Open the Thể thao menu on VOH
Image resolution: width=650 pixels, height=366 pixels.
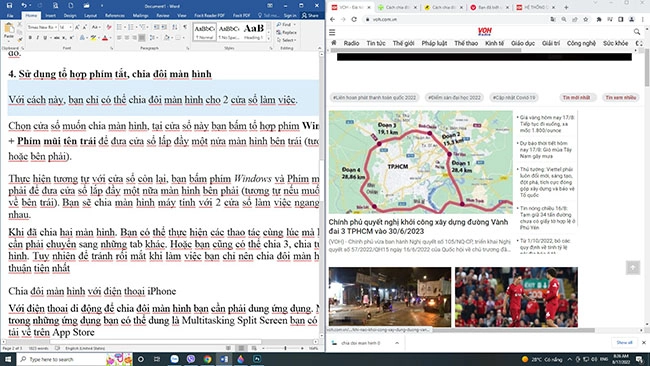coord(466,43)
